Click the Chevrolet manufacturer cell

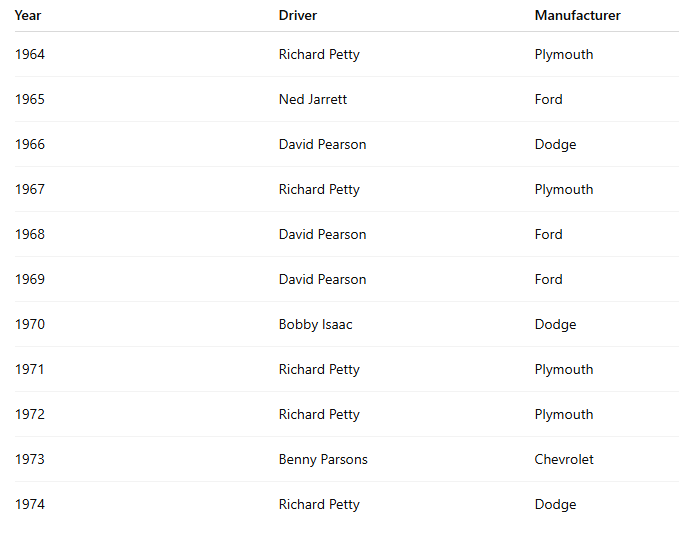[x=564, y=460]
